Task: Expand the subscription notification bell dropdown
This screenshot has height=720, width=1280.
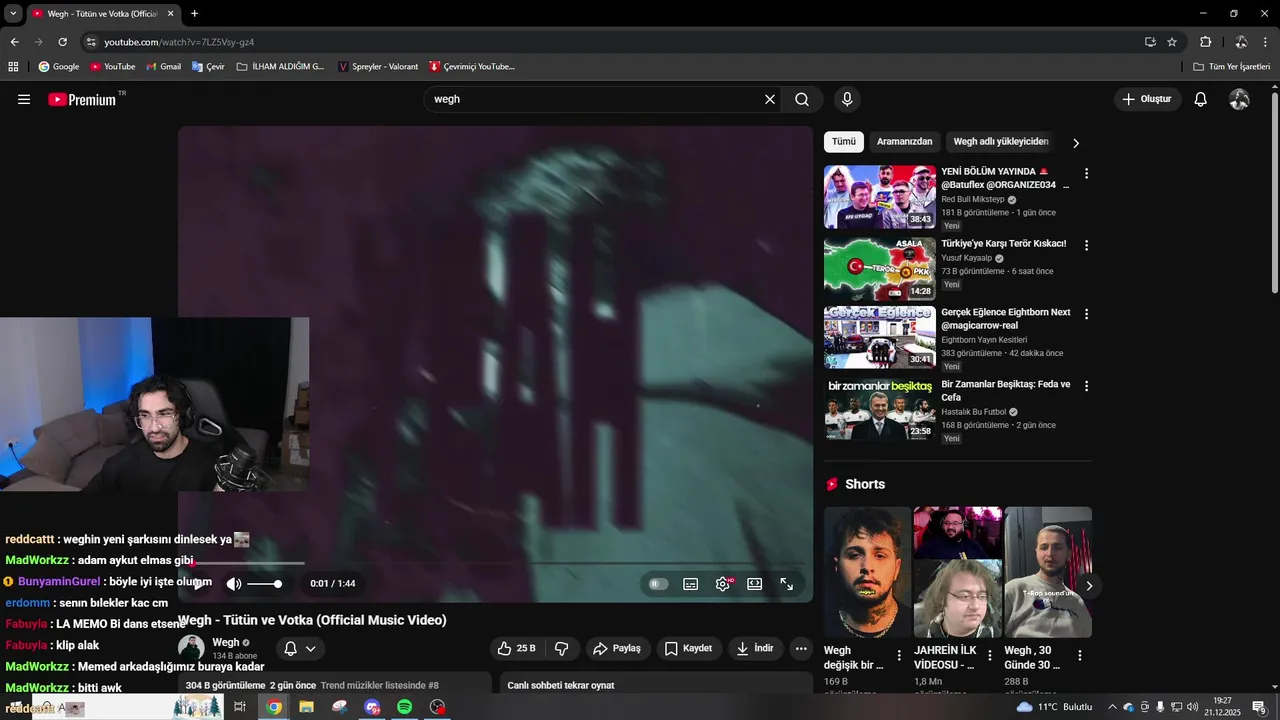Action: [x=300, y=649]
